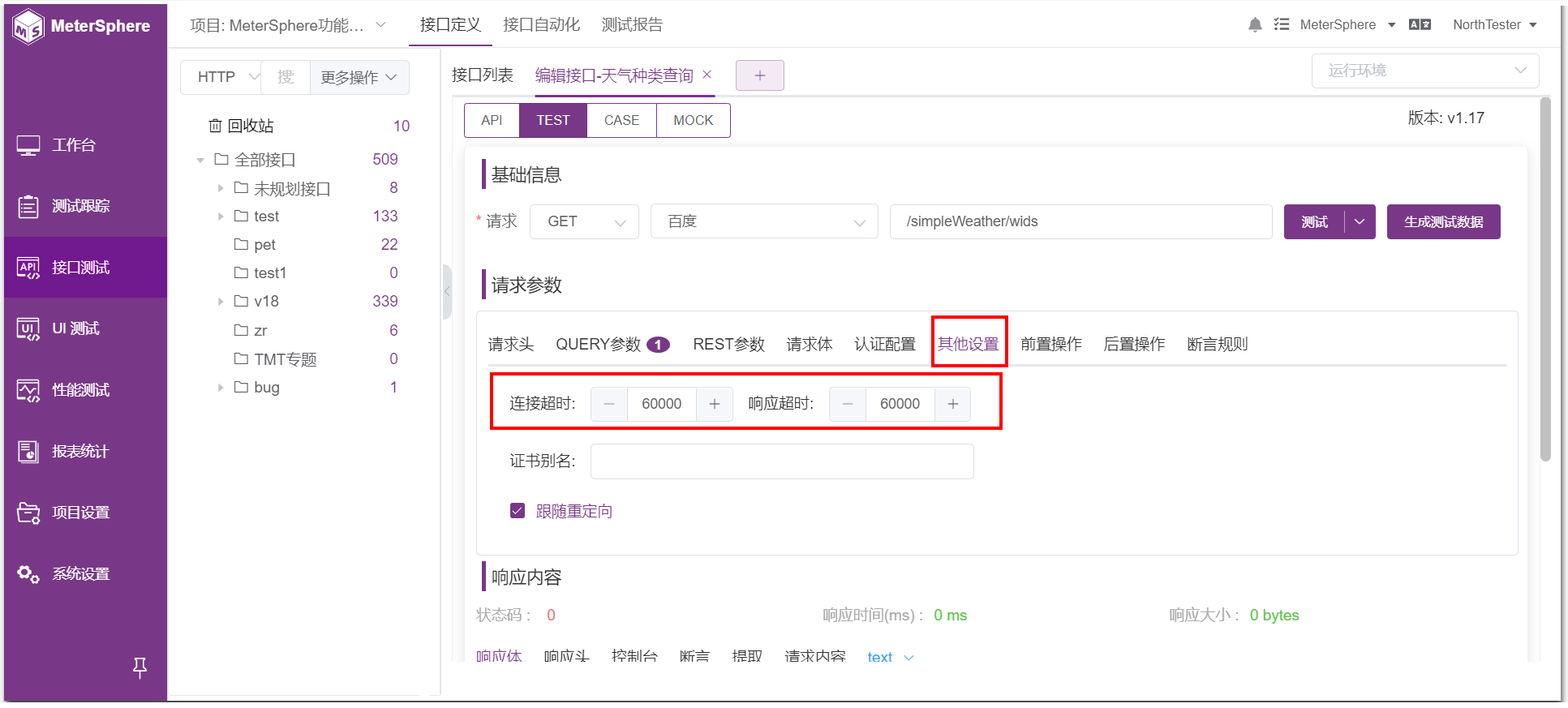This screenshot has width=1568, height=708.
Task: Open the task list icon beside bell
Action: [1282, 24]
